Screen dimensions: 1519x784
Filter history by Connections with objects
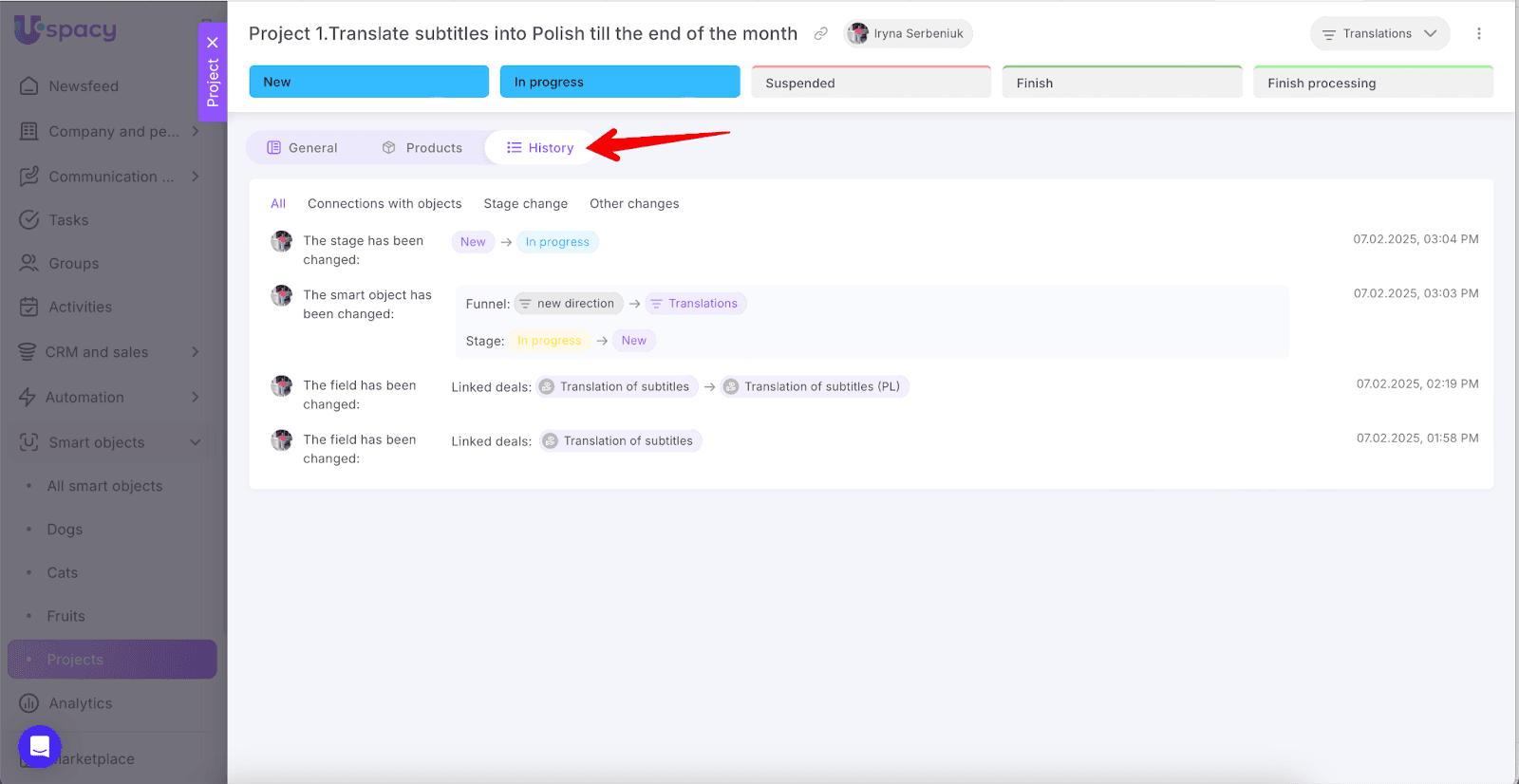(384, 204)
